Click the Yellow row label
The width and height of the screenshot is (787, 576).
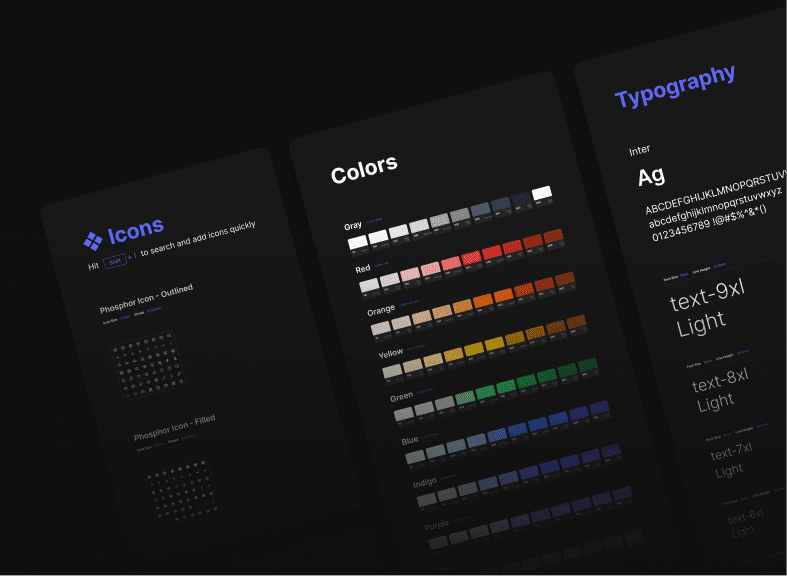[390, 353]
